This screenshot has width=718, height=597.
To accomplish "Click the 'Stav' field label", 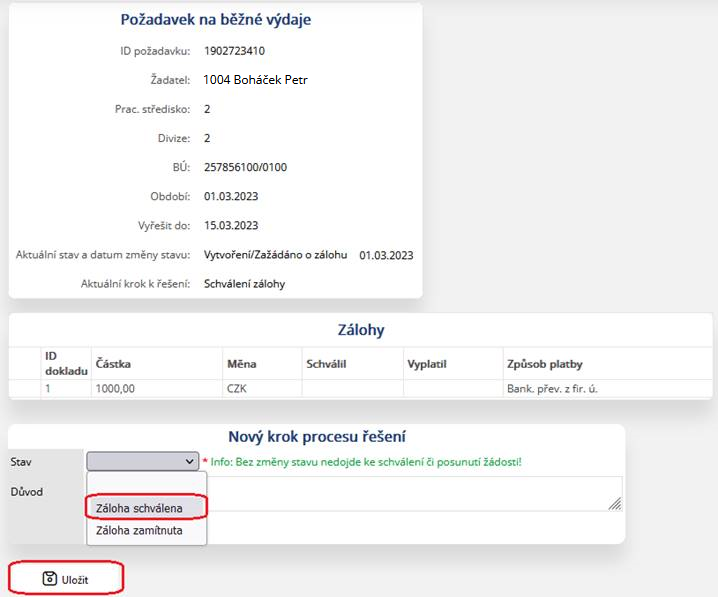I will (x=21, y=462).
